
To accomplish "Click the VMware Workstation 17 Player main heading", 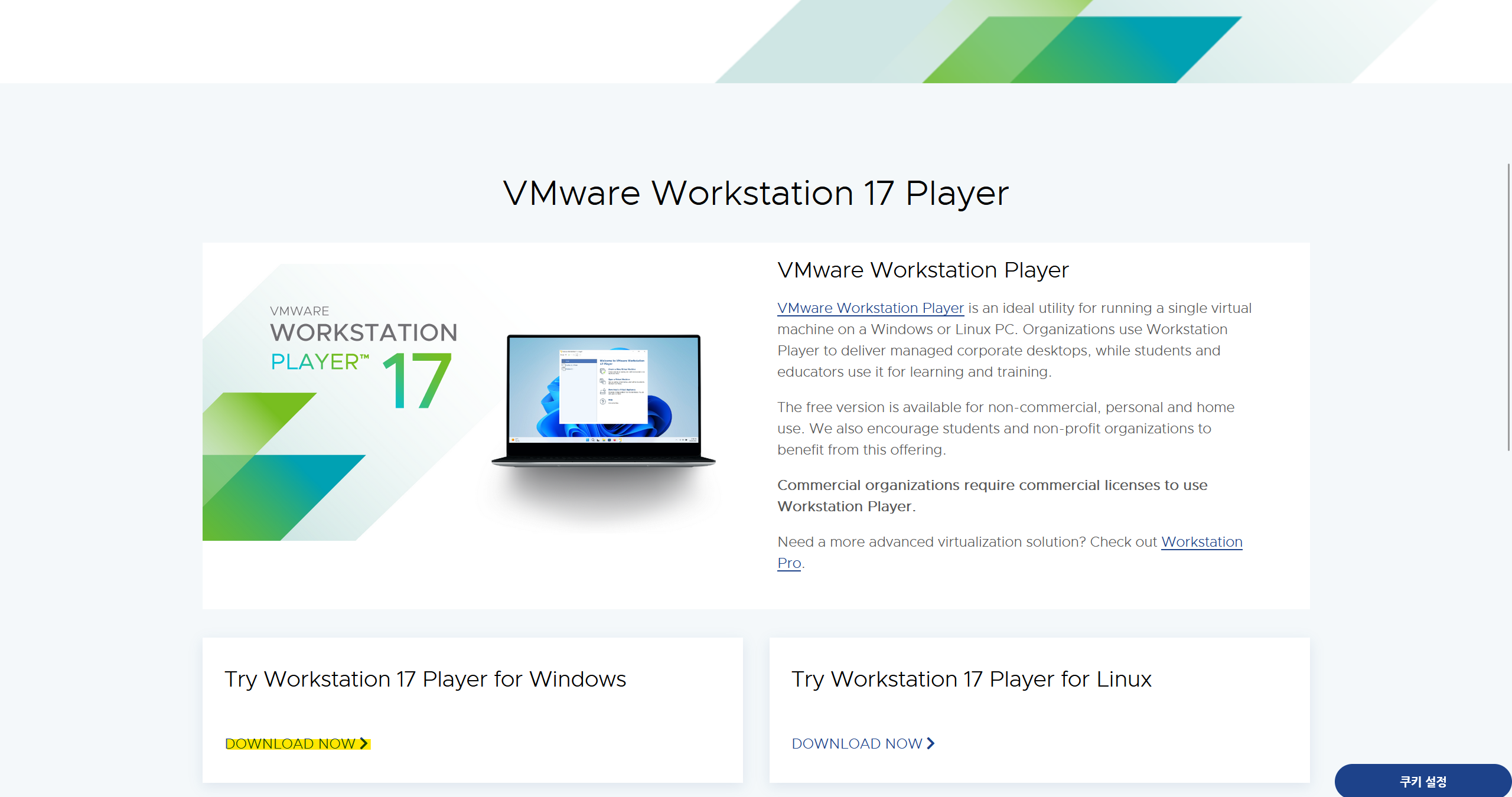I will tap(755, 193).
